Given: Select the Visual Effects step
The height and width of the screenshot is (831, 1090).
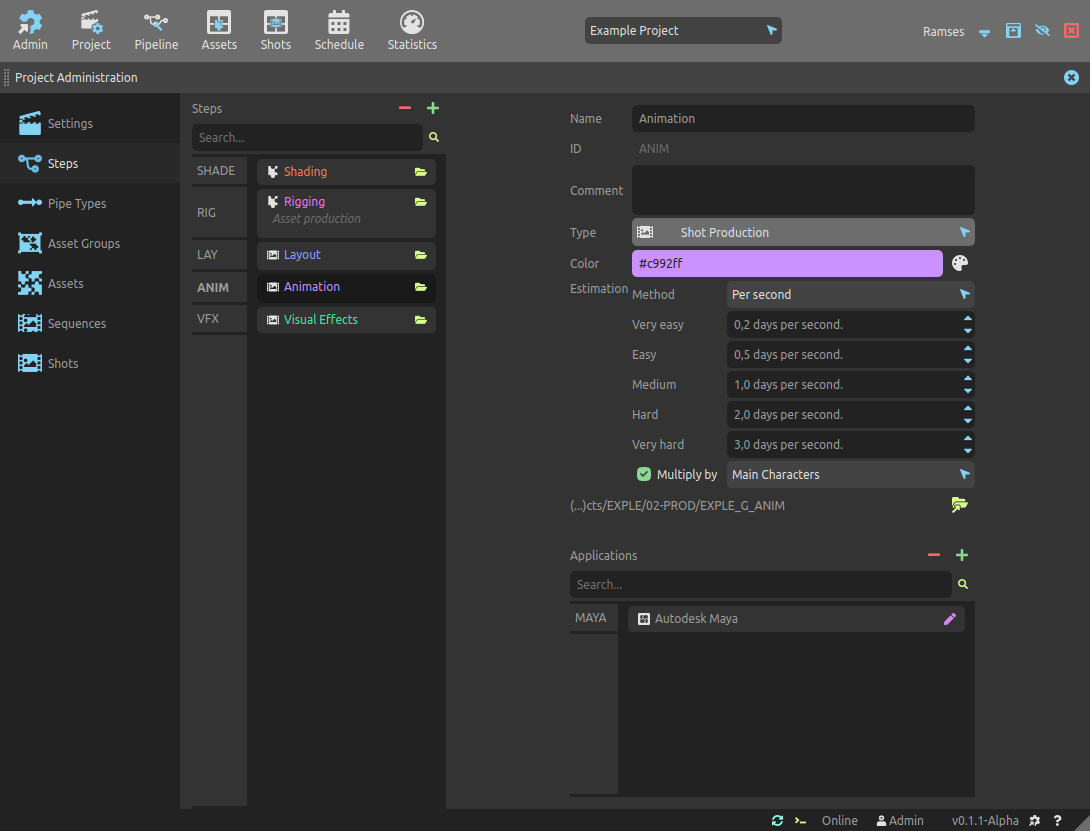Looking at the screenshot, I should (x=320, y=320).
